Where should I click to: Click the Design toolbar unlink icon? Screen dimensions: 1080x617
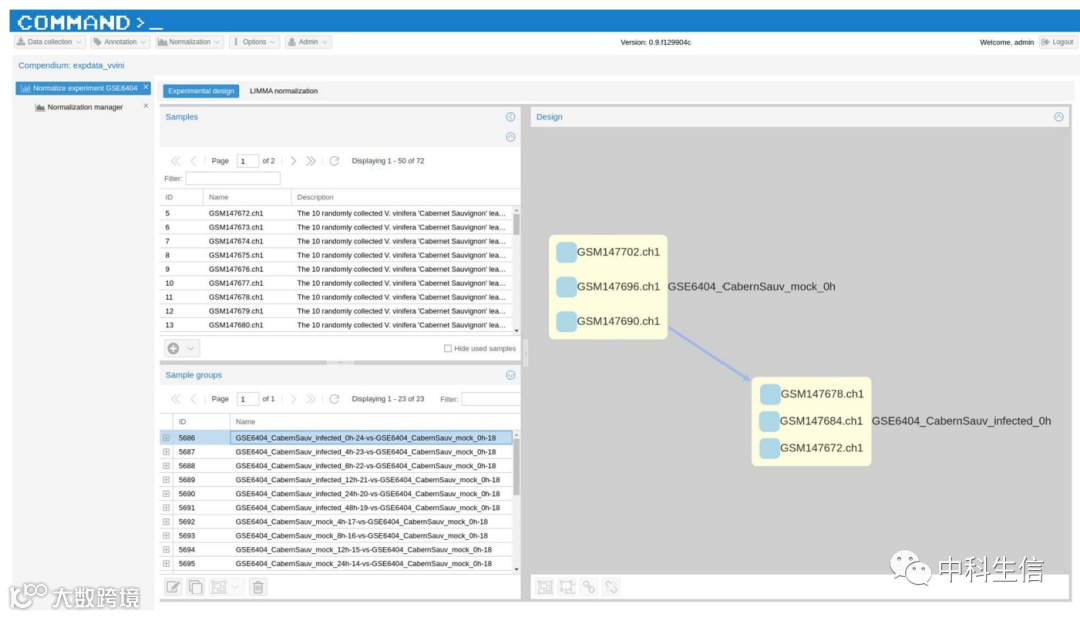[x=611, y=587]
